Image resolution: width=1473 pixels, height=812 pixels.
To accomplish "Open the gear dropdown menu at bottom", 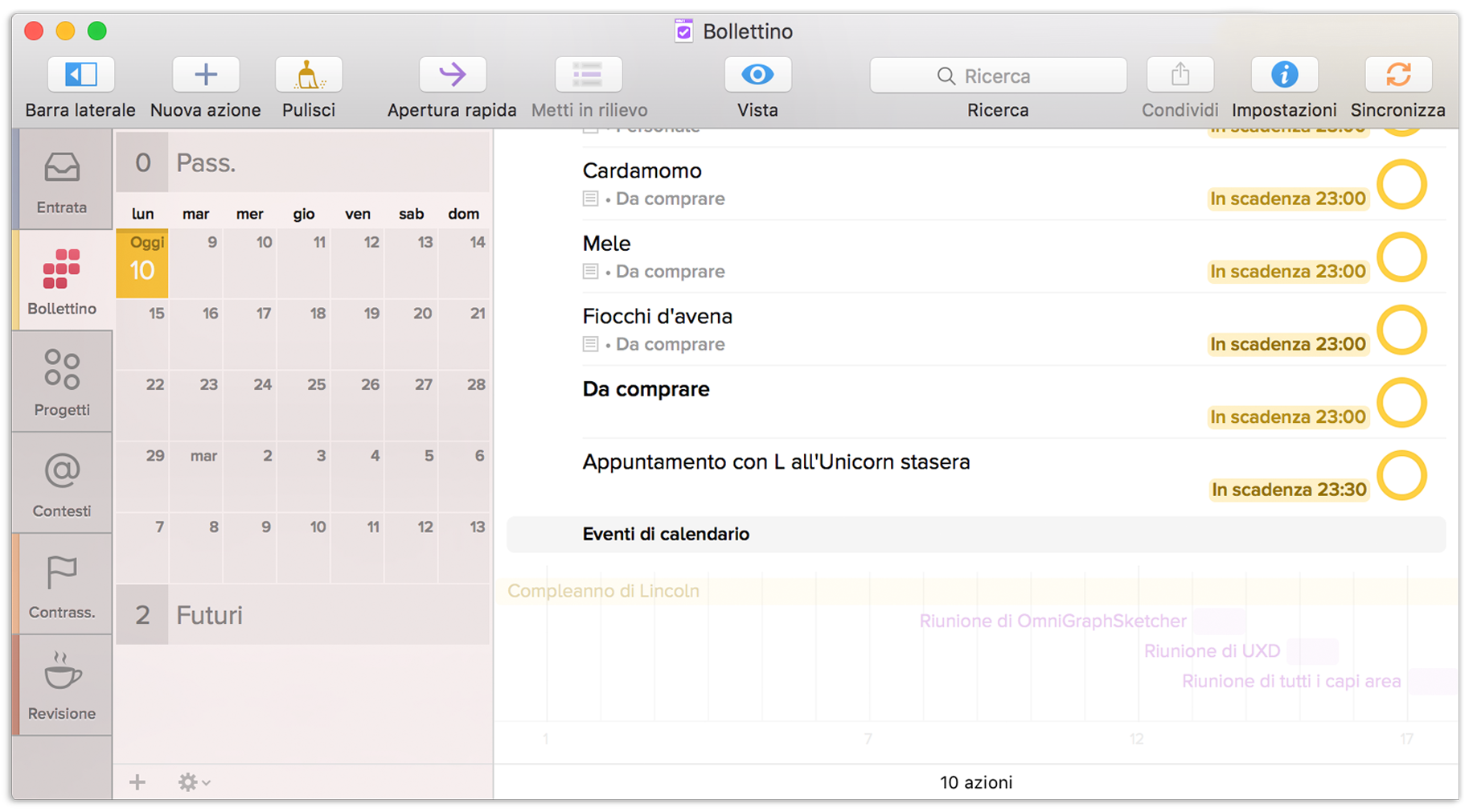I will pyautogui.click(x=193, y=782).
